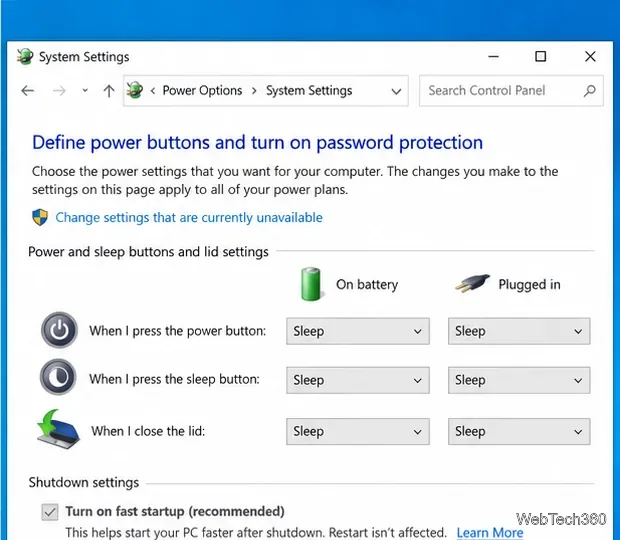Viewport: 620px width, 540px height.
Task: Open sleep button Plugged in dropdown
Action: click(x=519, y=380)
